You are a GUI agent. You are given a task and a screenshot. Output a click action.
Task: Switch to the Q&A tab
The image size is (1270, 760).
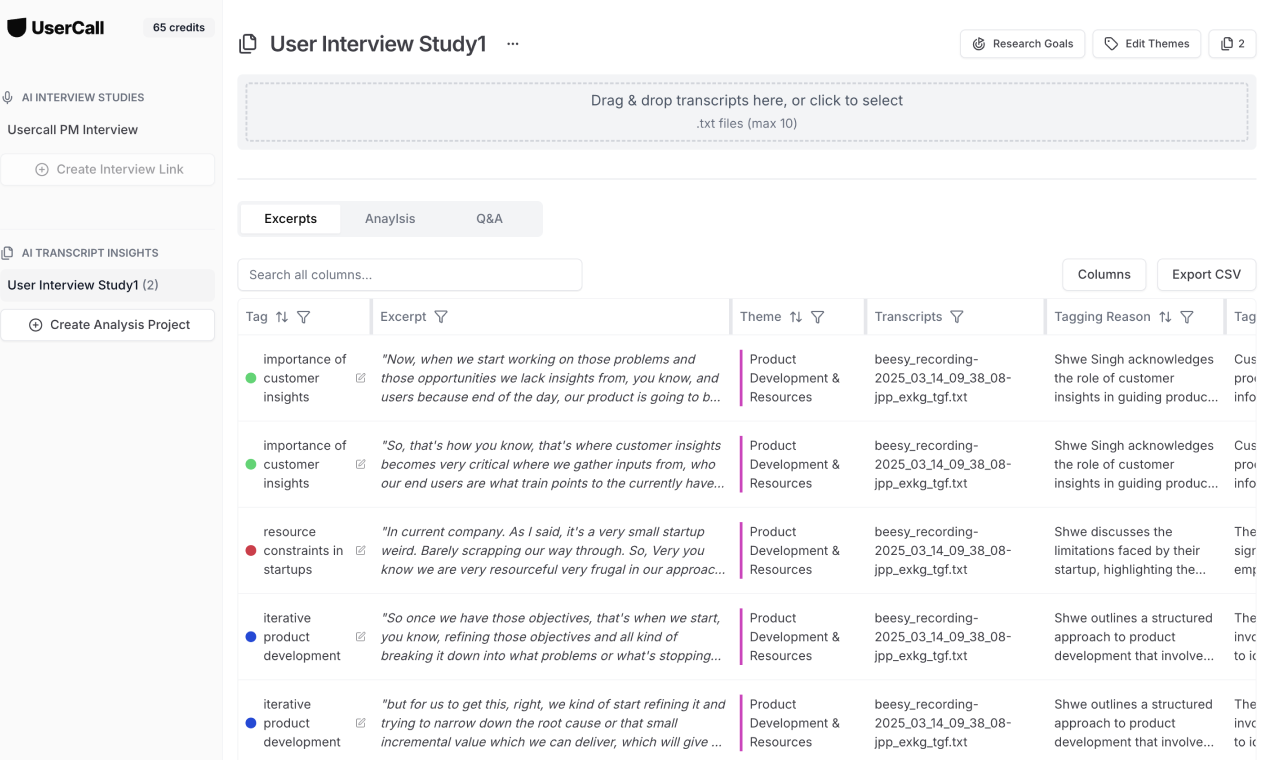(489, 219)
